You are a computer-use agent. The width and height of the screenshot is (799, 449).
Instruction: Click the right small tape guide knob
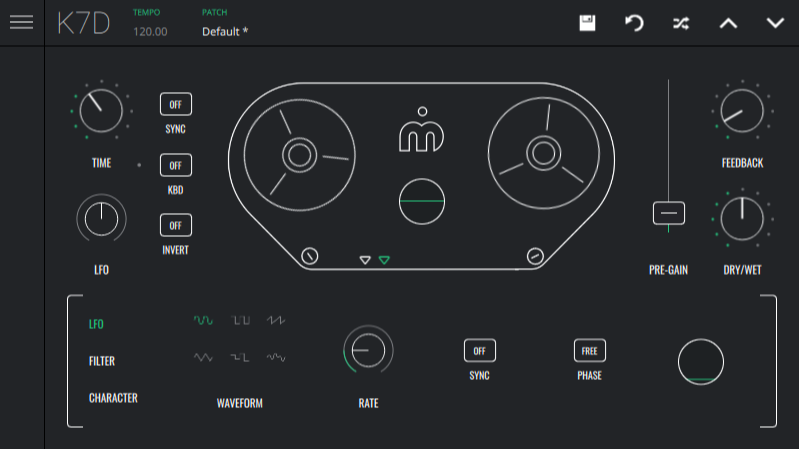coord(535,256)
